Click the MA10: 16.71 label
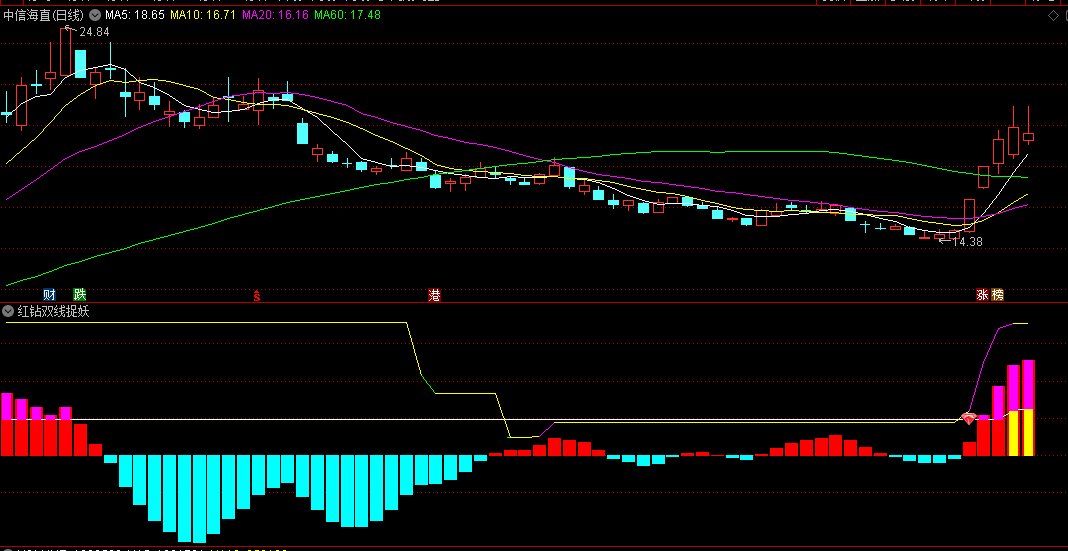 203,14
